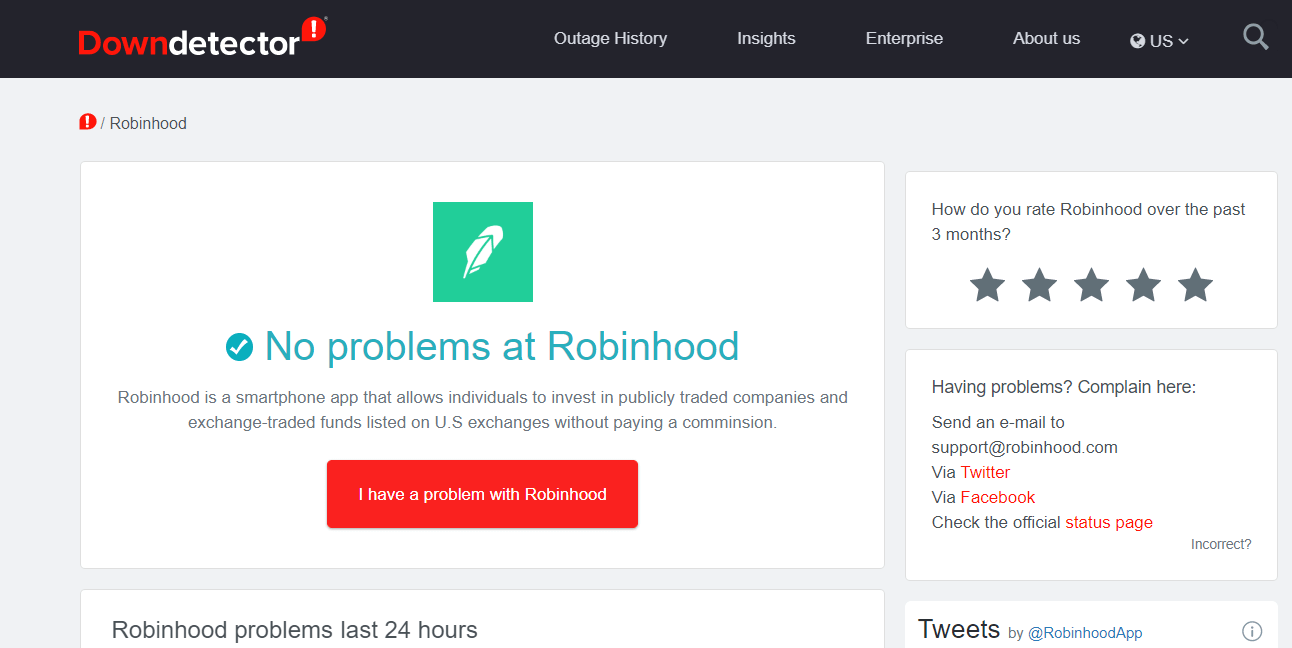Click Robinhood problems last 24 hours heading
The image size is (1292, 648).
click(295, 630)
